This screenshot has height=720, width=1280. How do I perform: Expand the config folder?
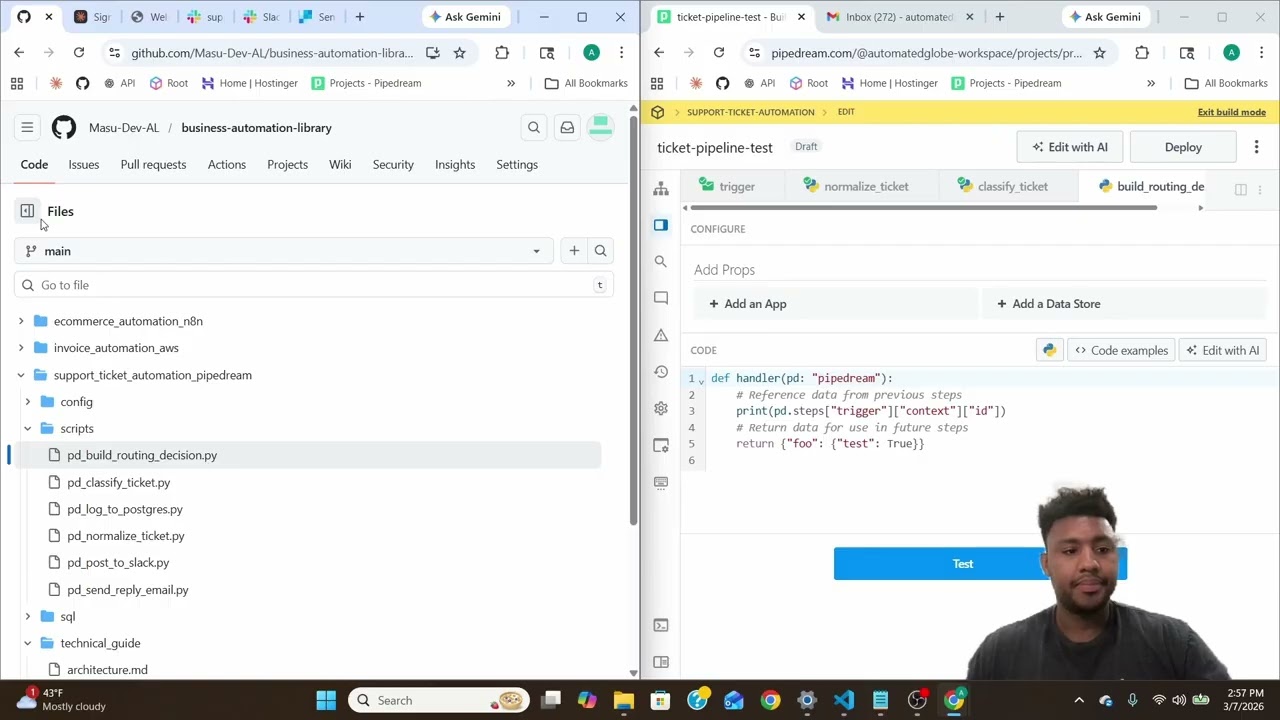28,402
